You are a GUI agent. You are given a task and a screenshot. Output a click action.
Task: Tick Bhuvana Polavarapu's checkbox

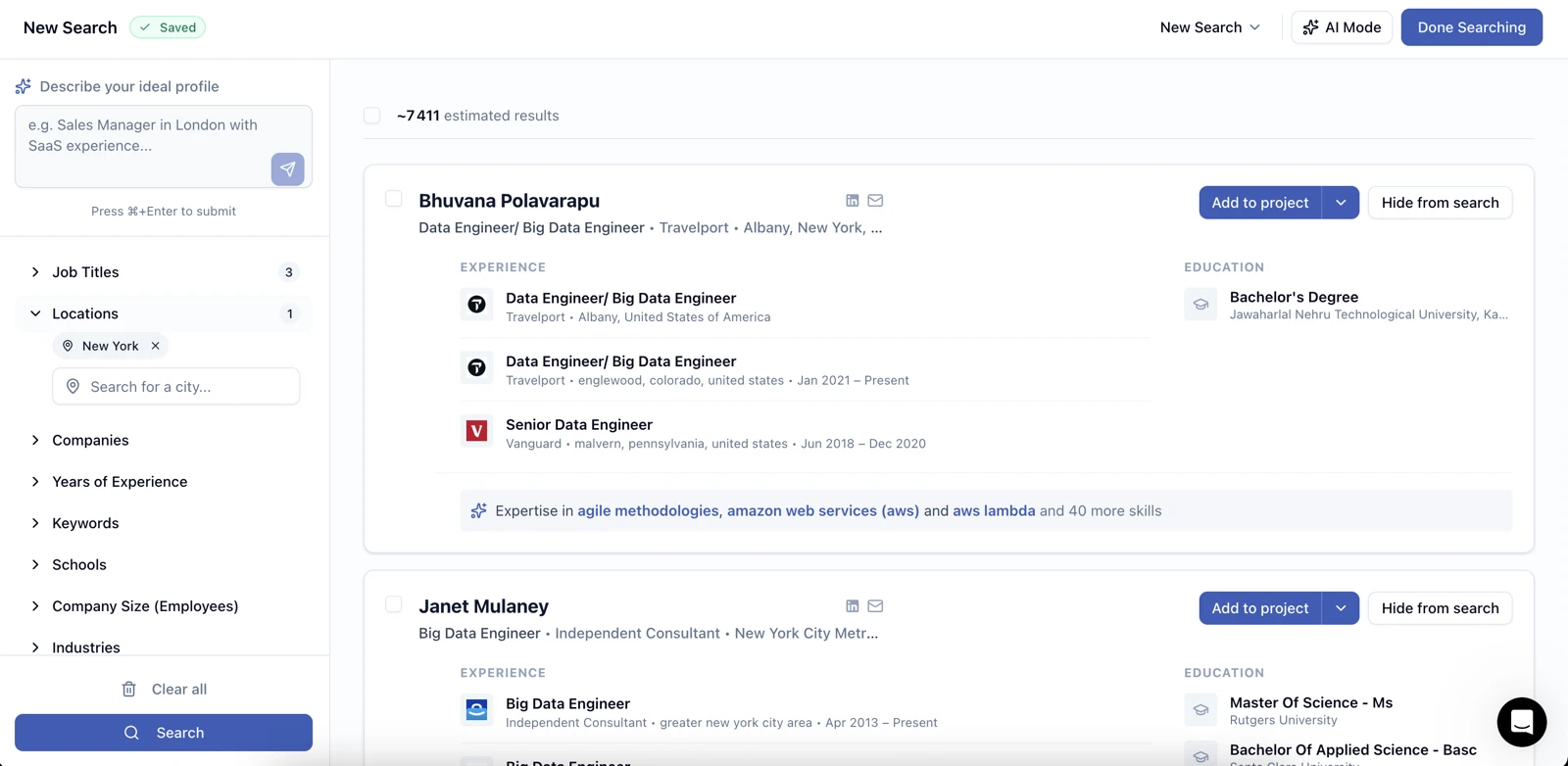click(x=393, y=199)
